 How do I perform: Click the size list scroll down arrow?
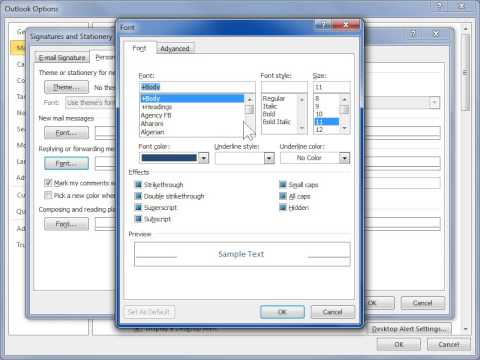pyautogui.click(x=345, y=128)
